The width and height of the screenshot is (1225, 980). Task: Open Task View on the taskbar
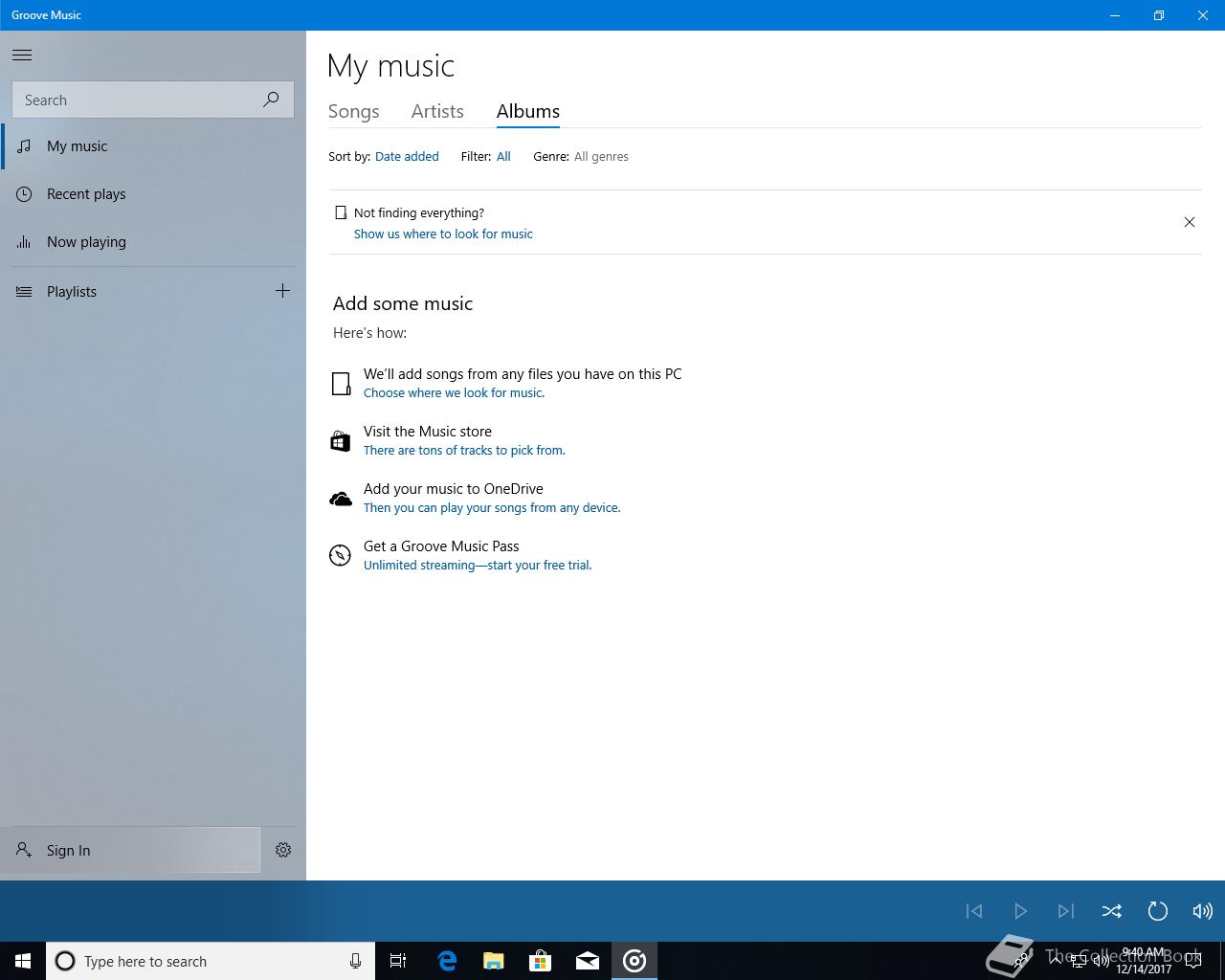tap(398, 961)
